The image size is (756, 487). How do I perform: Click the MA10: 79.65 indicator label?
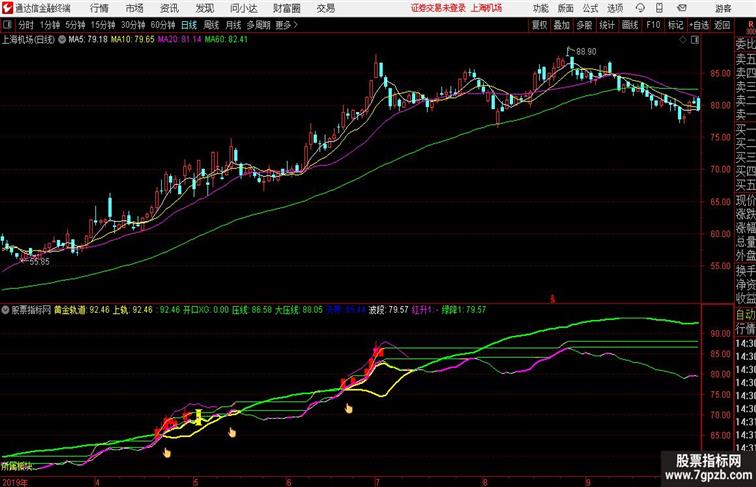(x=133, y=40)
